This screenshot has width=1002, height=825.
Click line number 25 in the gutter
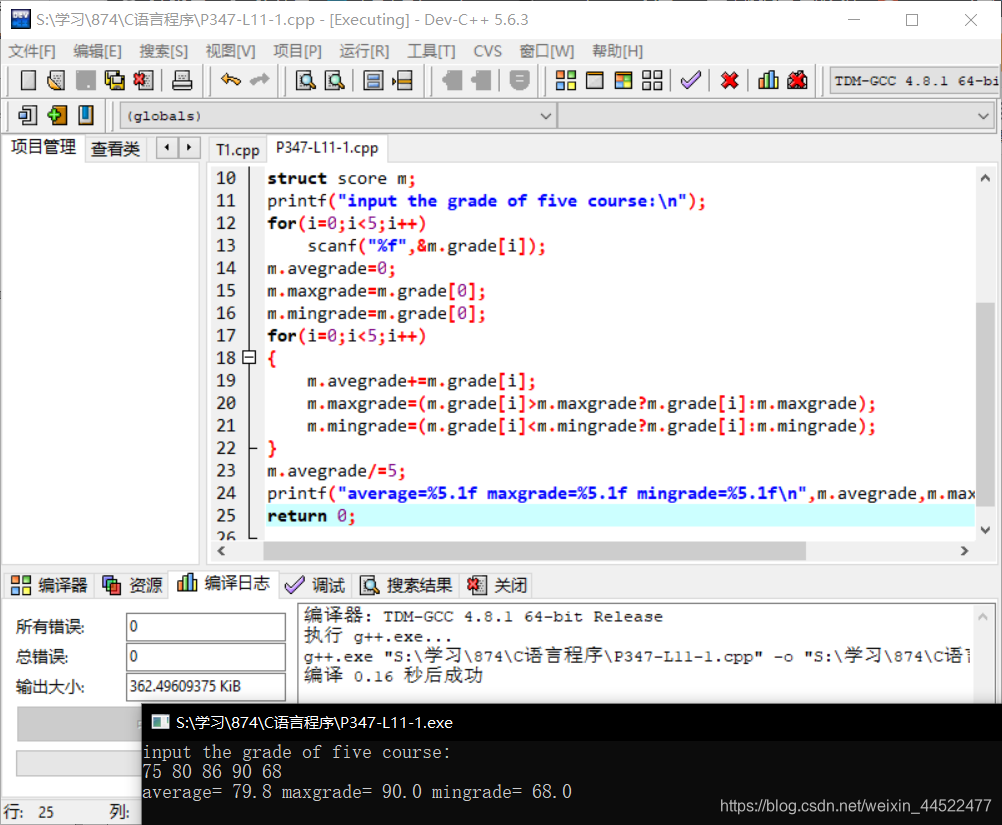tap(226, 516)
